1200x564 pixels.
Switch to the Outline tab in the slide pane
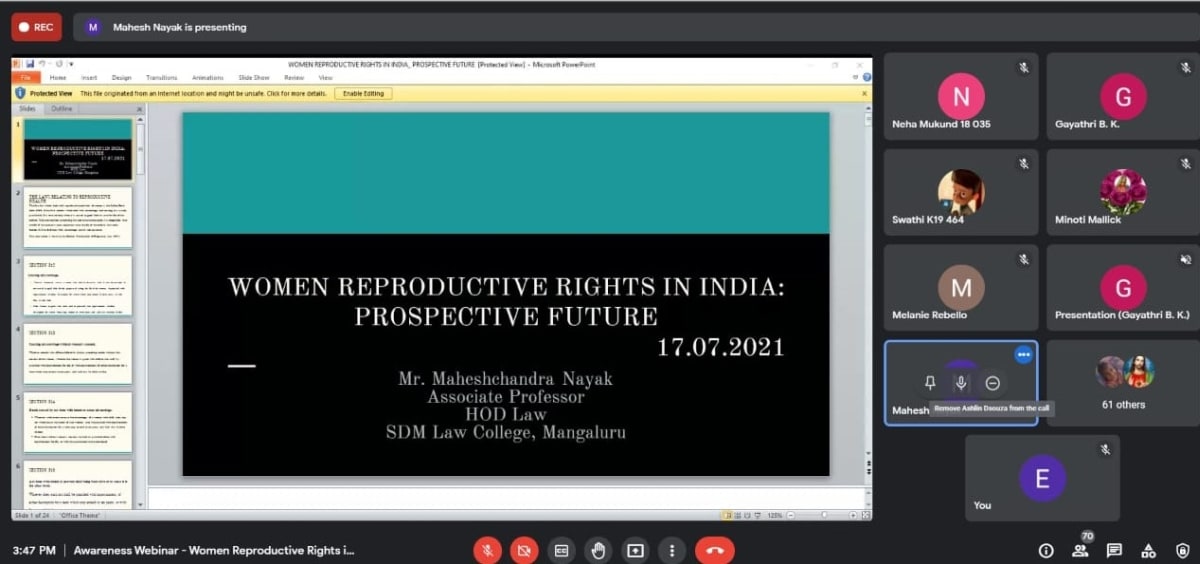pyautogui.click(x=62, y=108)
